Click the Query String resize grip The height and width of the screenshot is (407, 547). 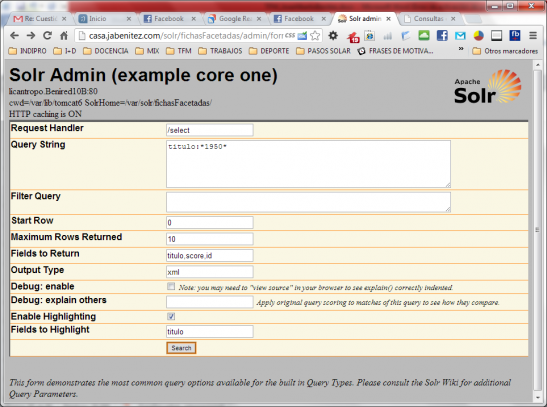(448, 185)
